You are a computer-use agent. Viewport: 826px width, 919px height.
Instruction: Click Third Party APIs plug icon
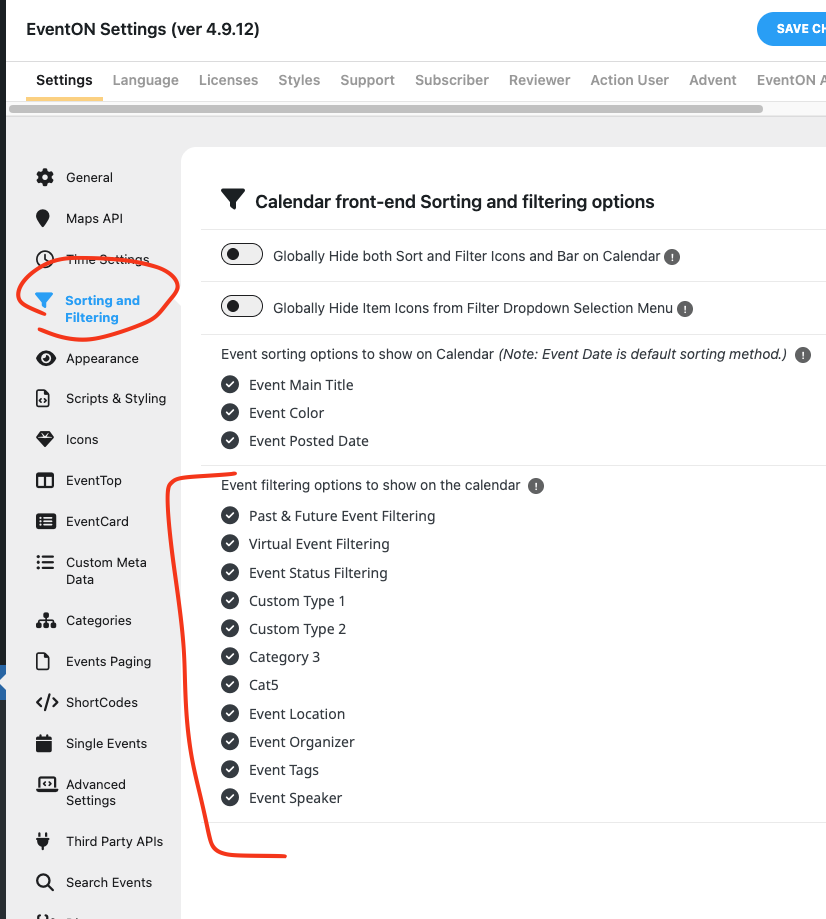tap(43, 841)
